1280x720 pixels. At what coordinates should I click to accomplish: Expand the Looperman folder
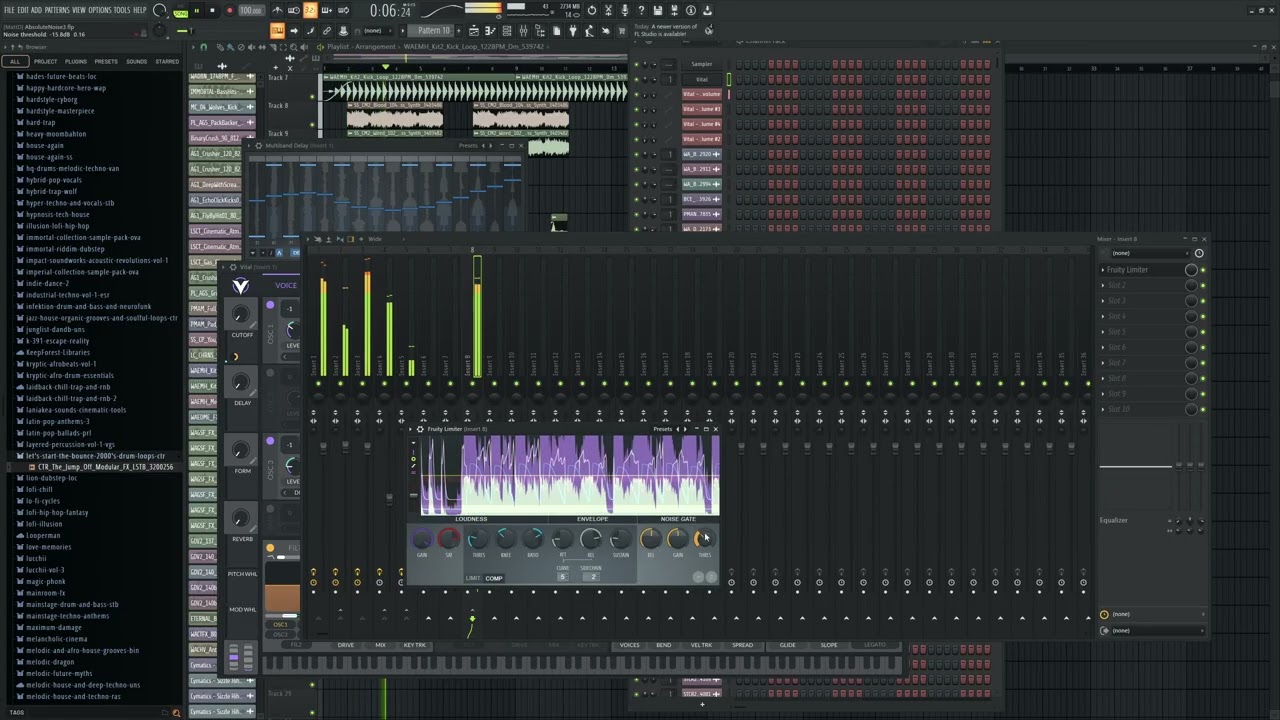[42, 535]
